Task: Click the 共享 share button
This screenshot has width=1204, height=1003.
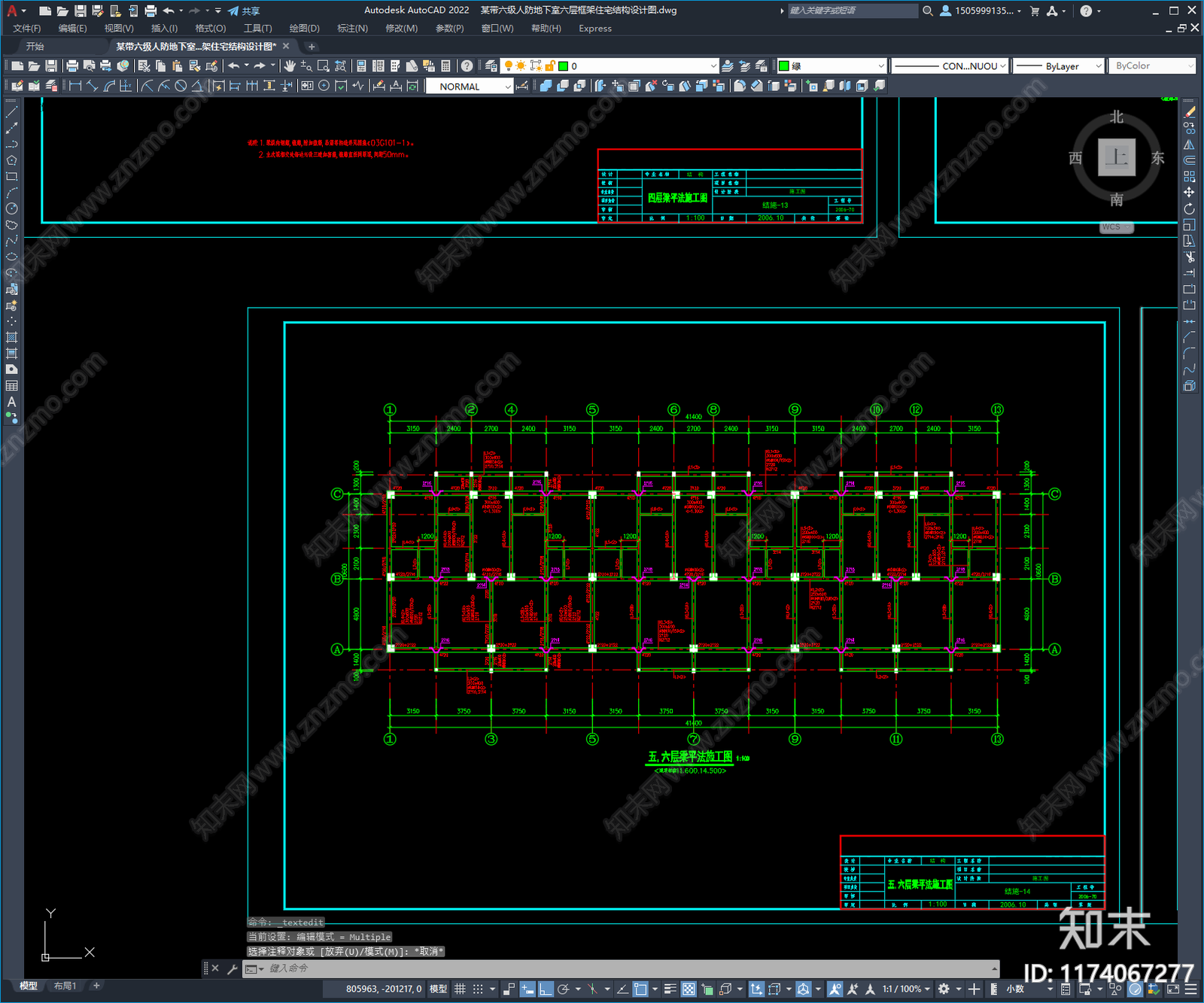Action: coord(245,11)
